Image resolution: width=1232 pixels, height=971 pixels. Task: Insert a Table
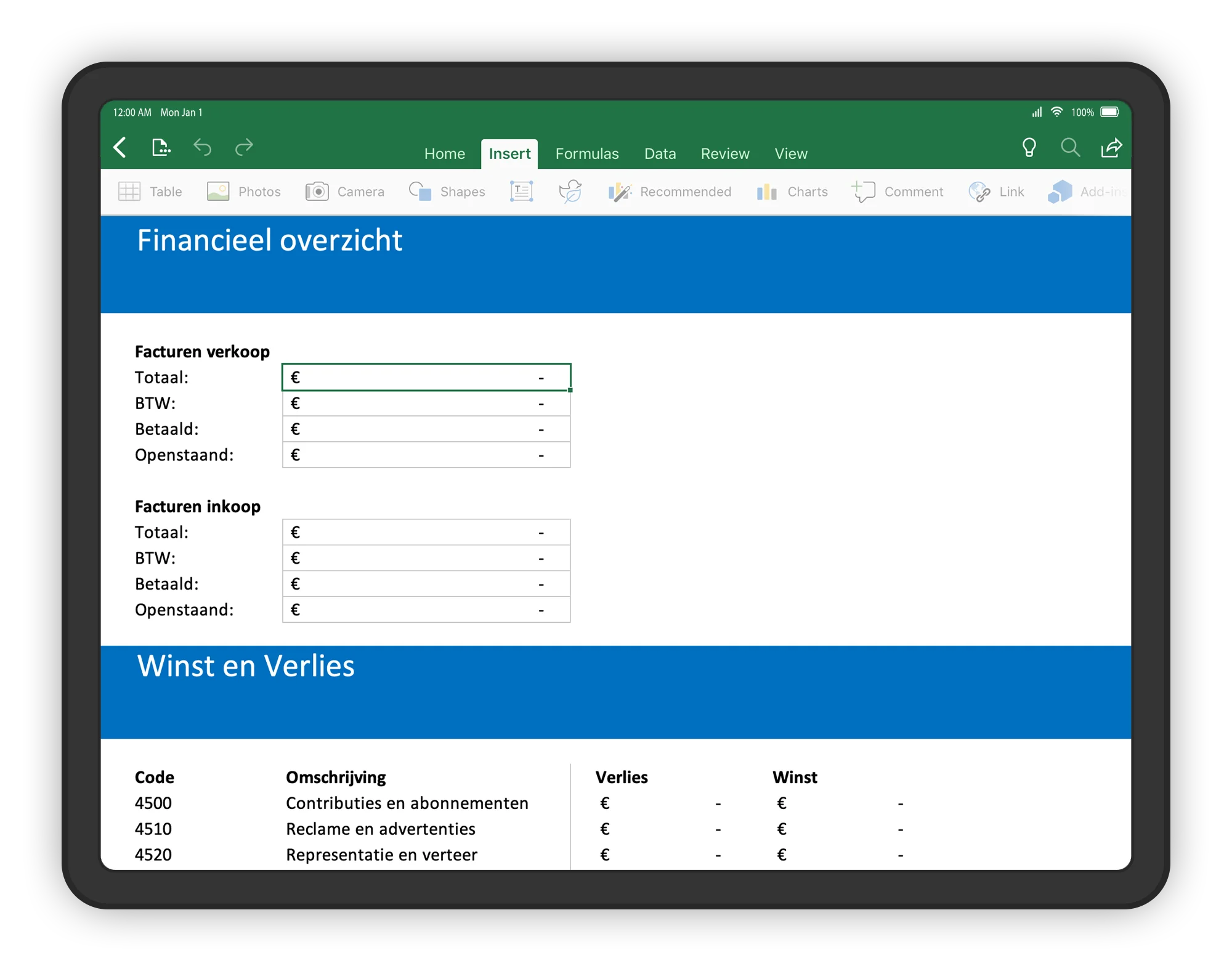[150, 192]
